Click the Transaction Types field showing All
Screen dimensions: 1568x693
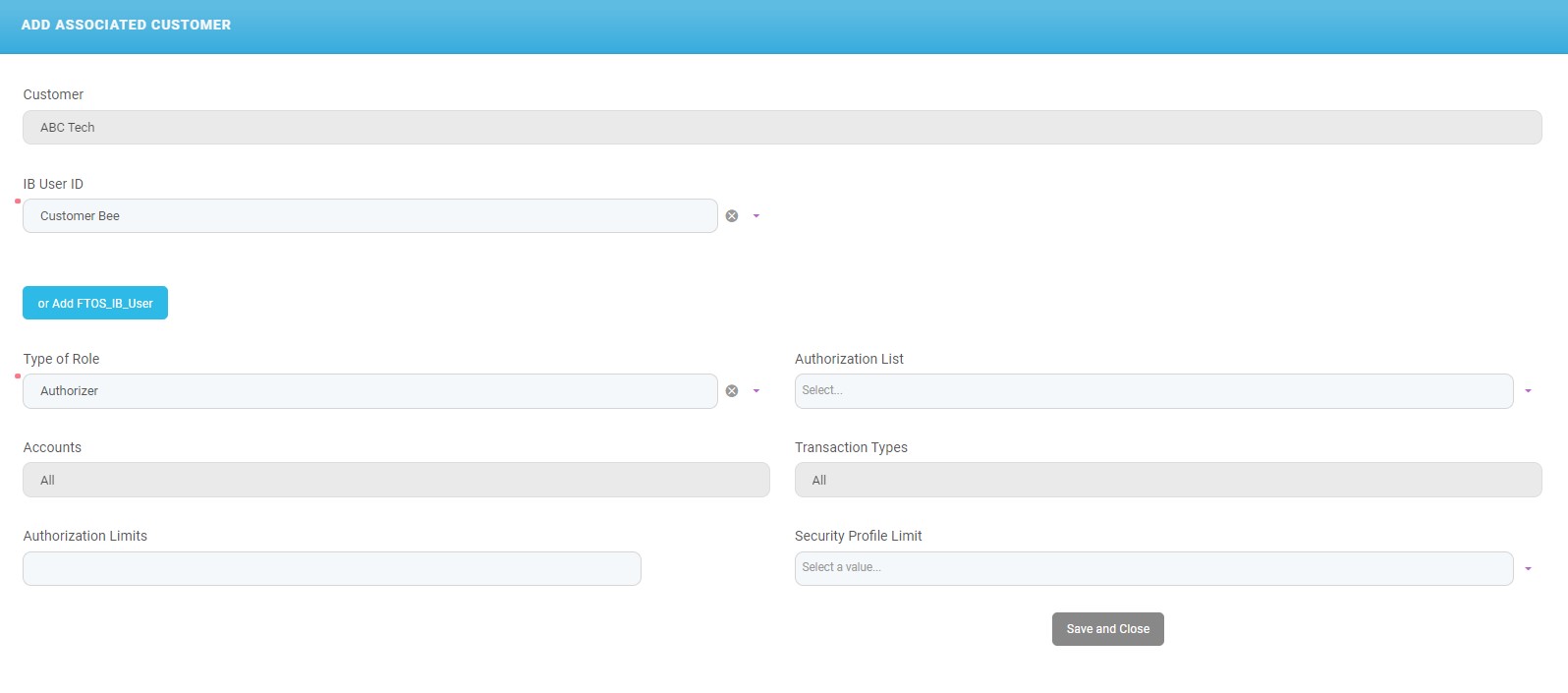pyautogui.click(x=1168, y=480)
